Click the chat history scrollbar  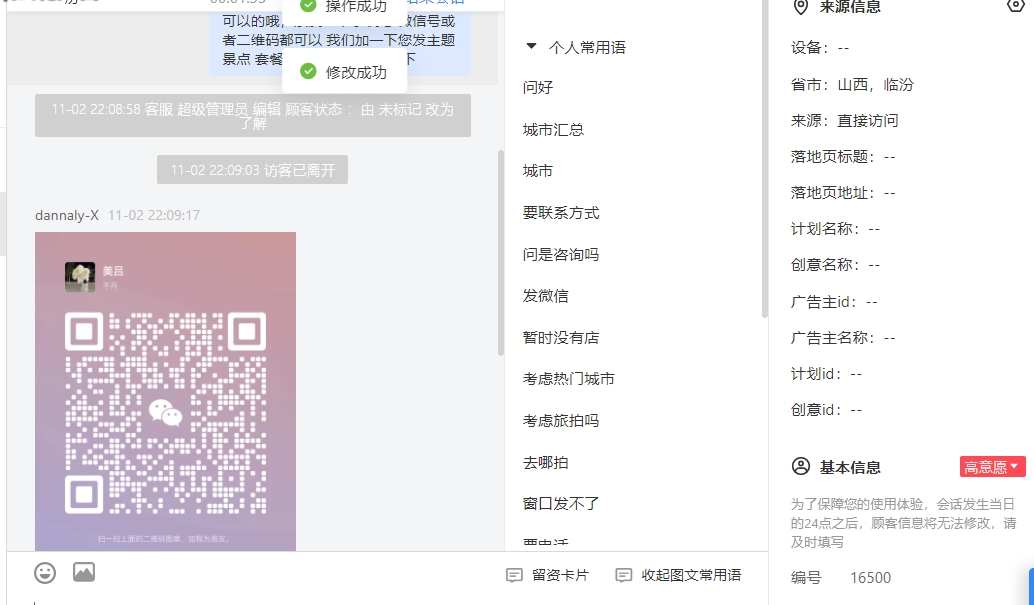pyautogui.click(x=501, y=253)
